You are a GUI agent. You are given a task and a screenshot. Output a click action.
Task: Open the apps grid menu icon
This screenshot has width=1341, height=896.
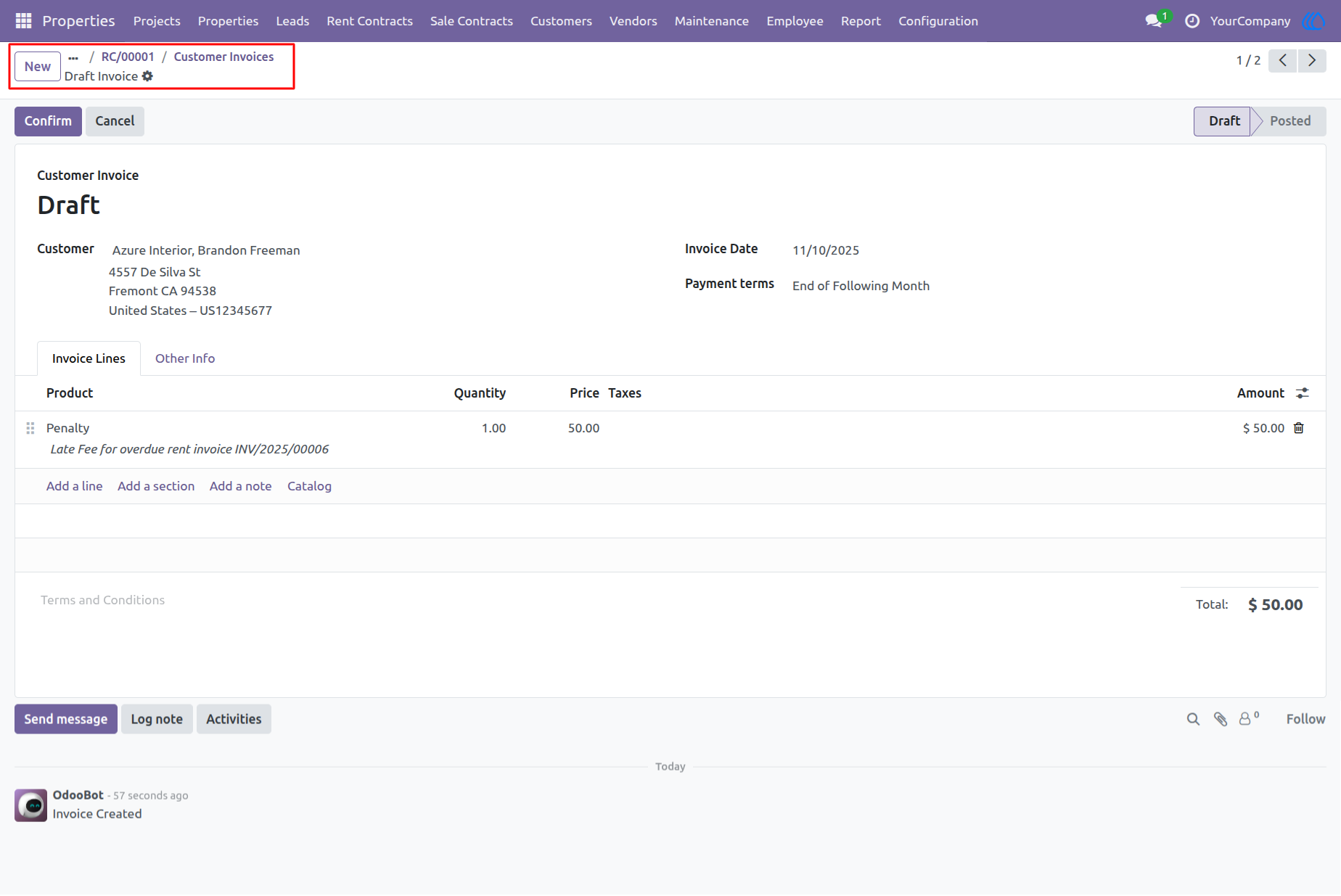pyautogui.click(x=23, y=21)
